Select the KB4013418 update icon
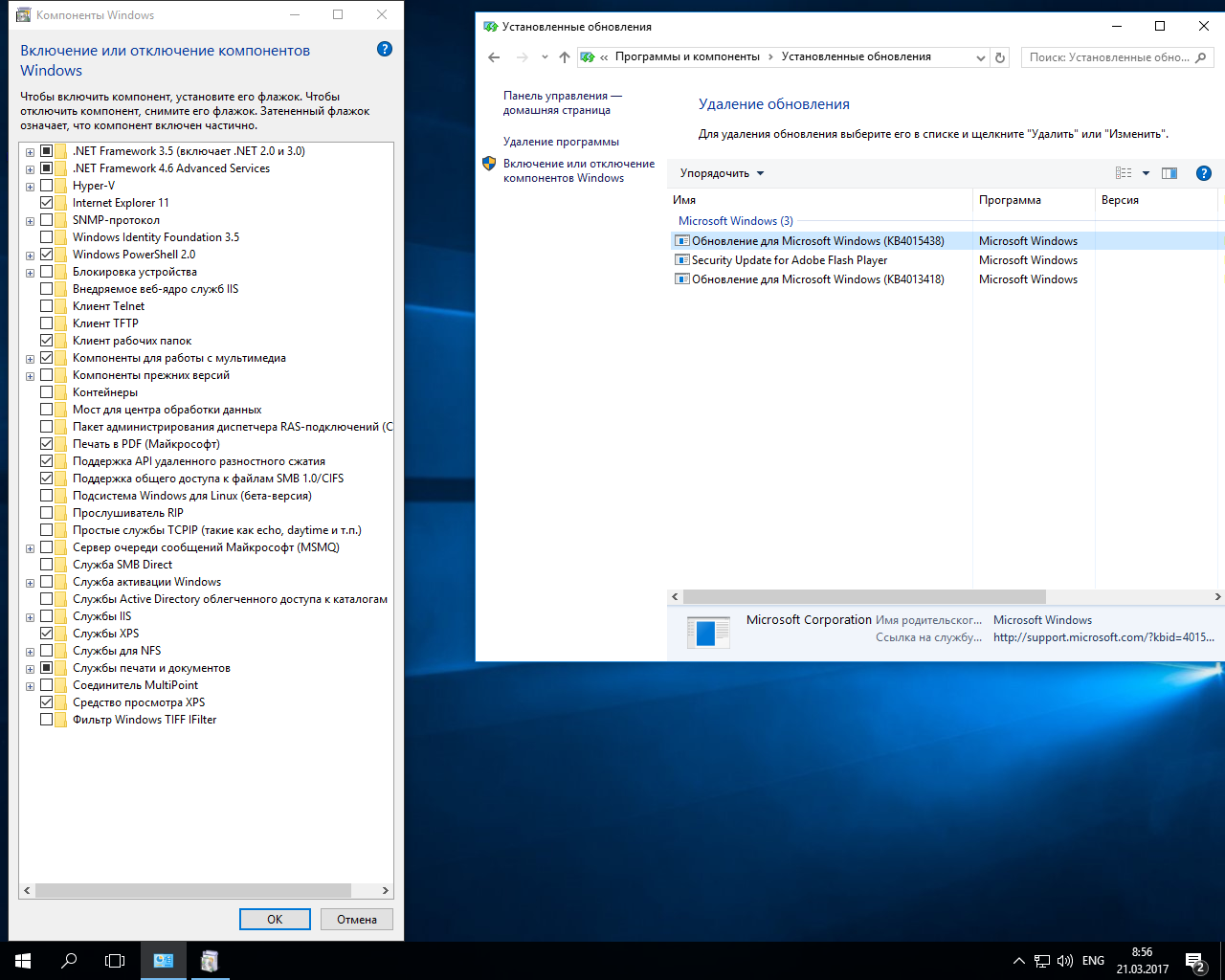 (x=682, y=279)
